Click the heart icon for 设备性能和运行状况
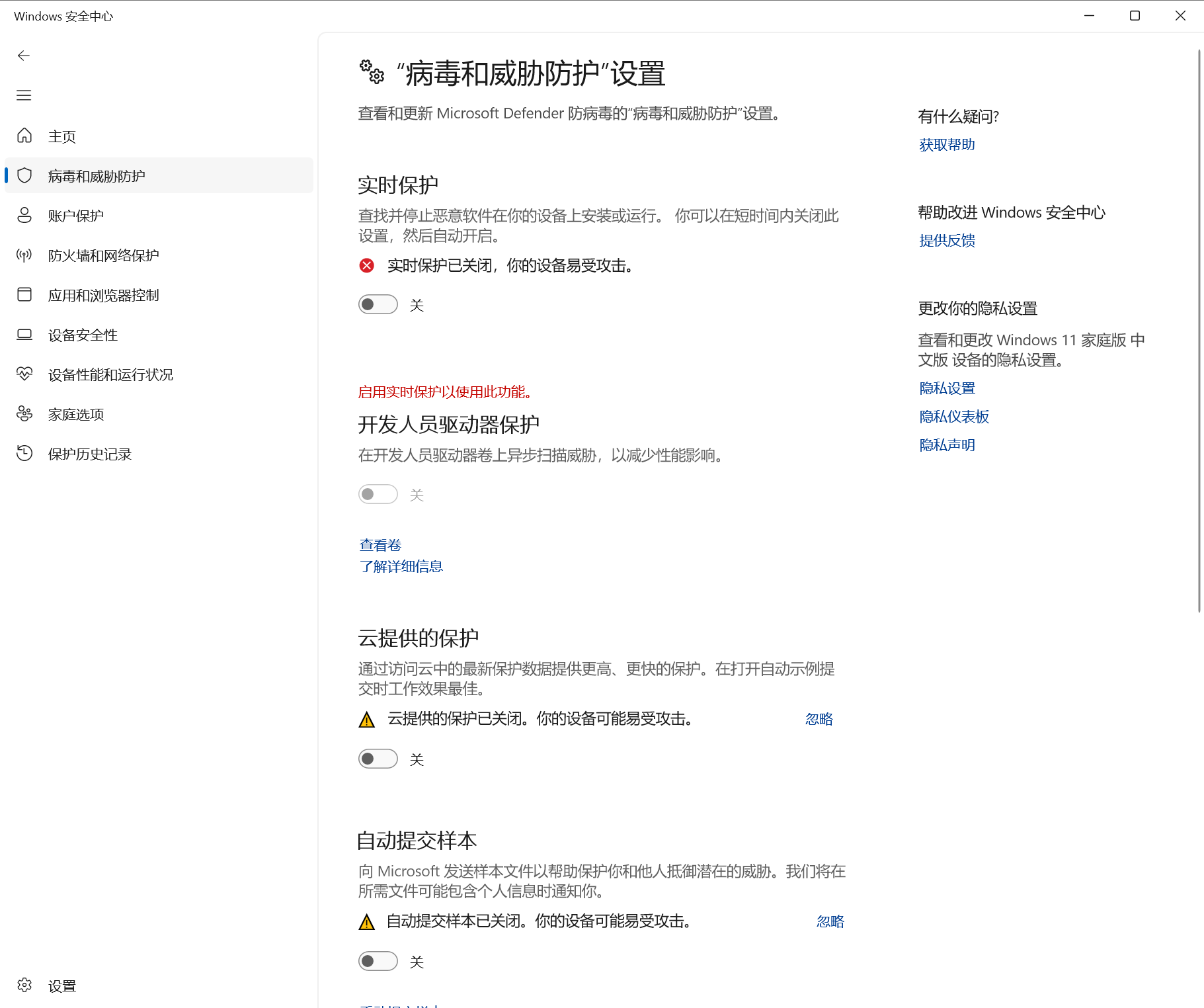Screen dimensions: 1204x1008 click(24, 374)
